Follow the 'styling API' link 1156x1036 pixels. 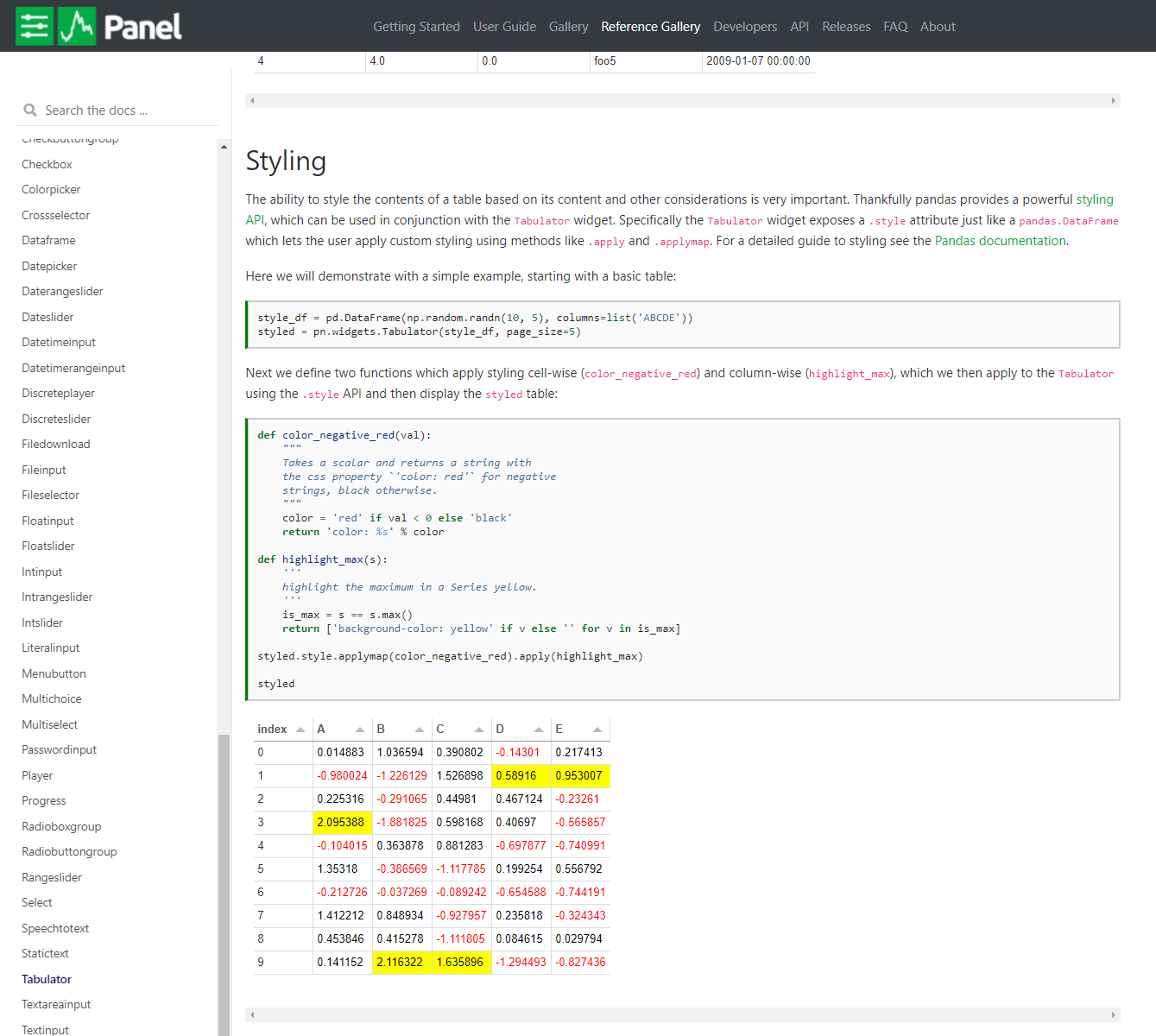(x=1095, y=199)
